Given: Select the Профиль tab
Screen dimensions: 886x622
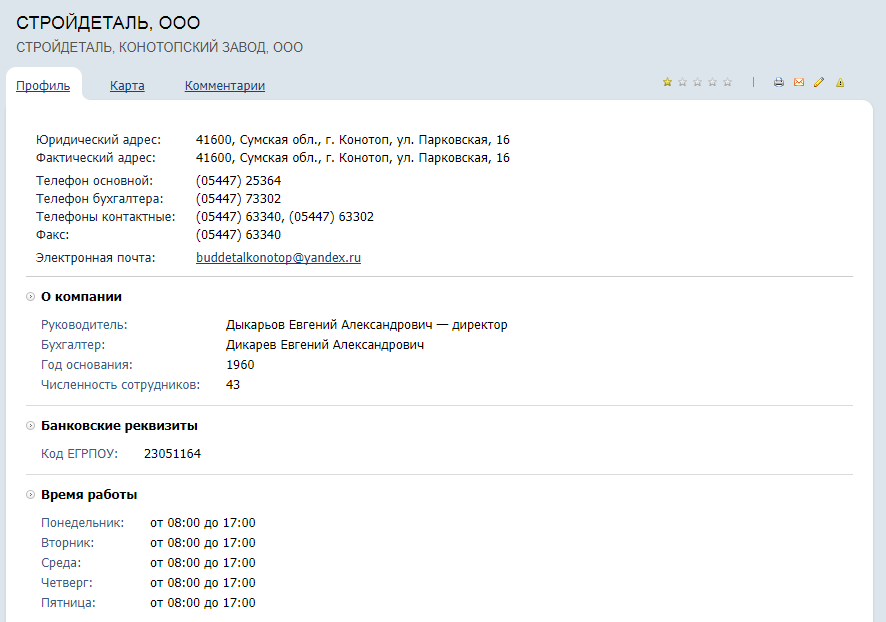Looking at the screenshot, I should 43,86.
